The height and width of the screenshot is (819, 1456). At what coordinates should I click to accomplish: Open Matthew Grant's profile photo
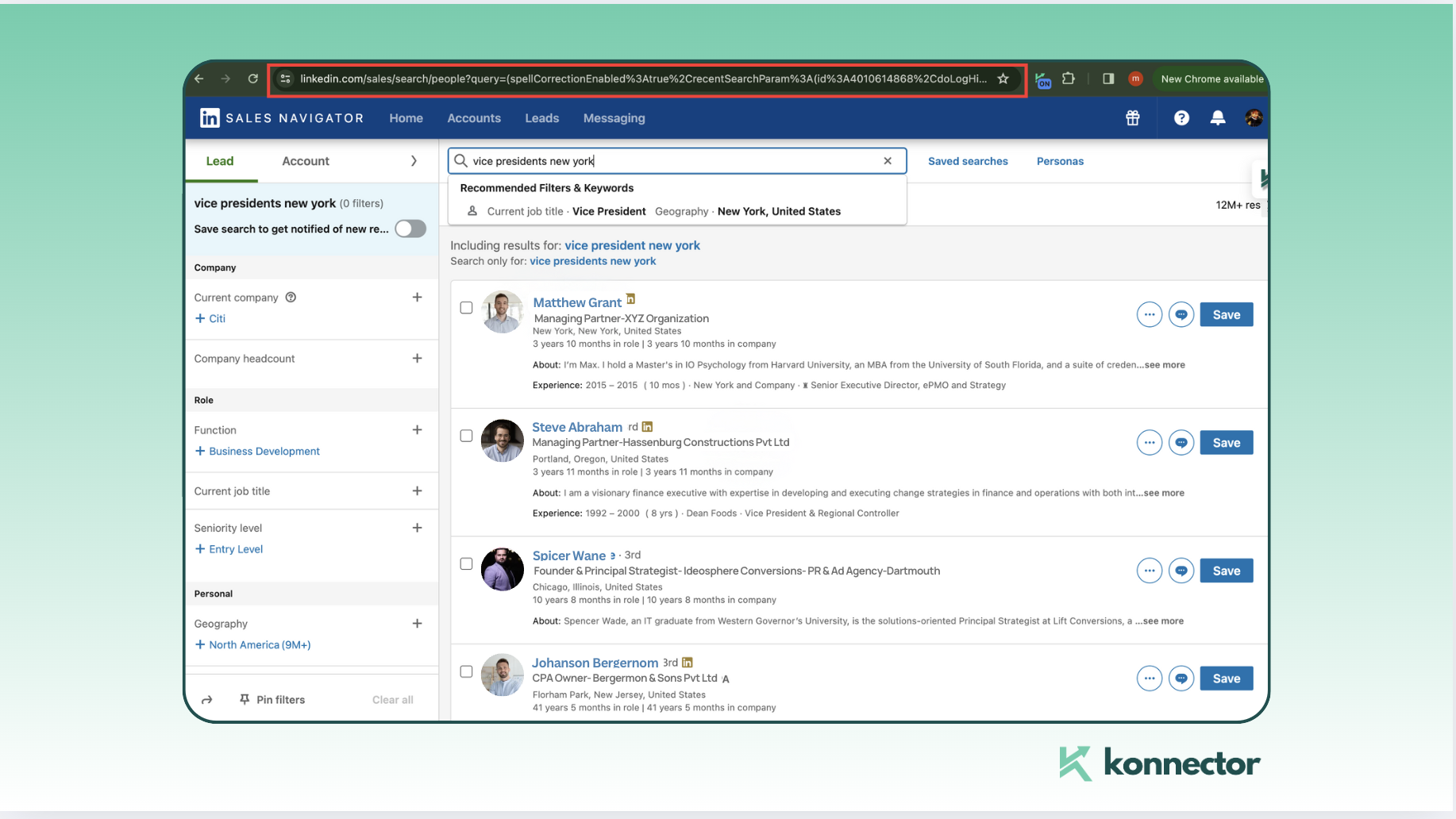pos(502,312)
